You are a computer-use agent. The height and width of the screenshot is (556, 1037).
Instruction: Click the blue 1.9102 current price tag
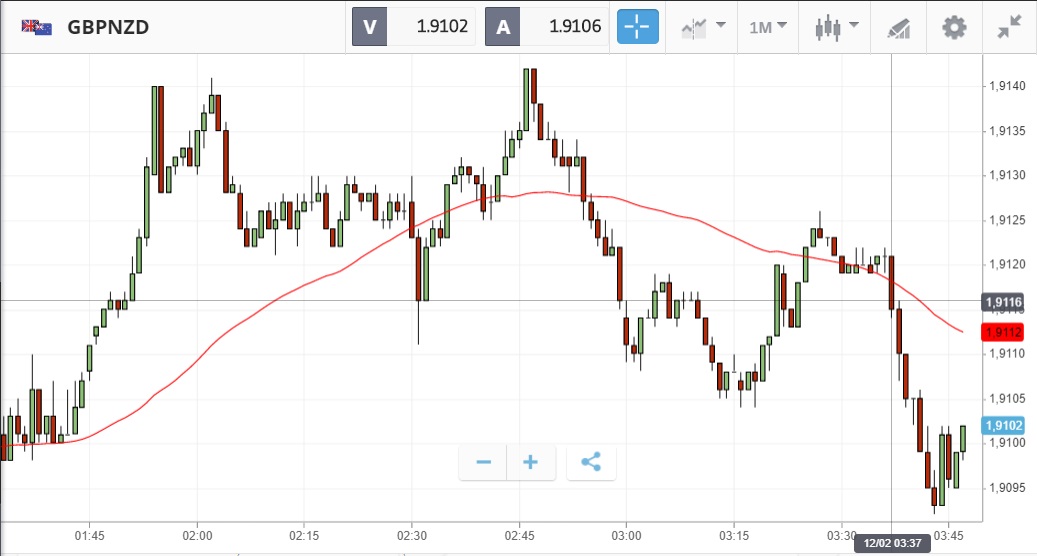click(x=1002, y=425)
